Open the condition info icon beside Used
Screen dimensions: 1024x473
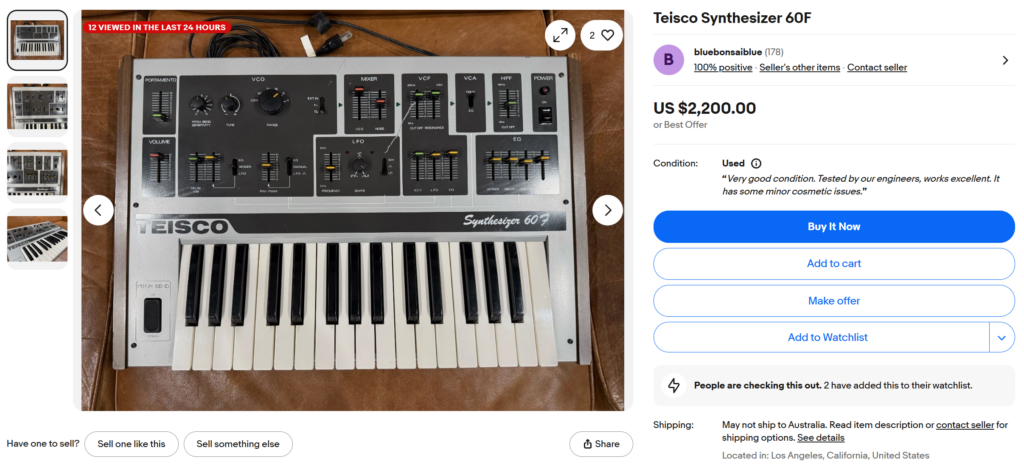756,163
